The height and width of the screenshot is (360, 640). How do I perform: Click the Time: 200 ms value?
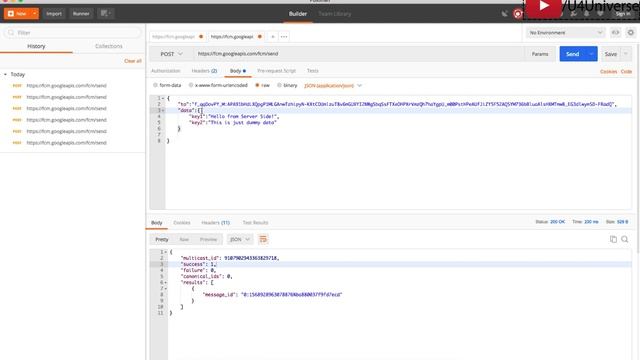click(591, 222)
